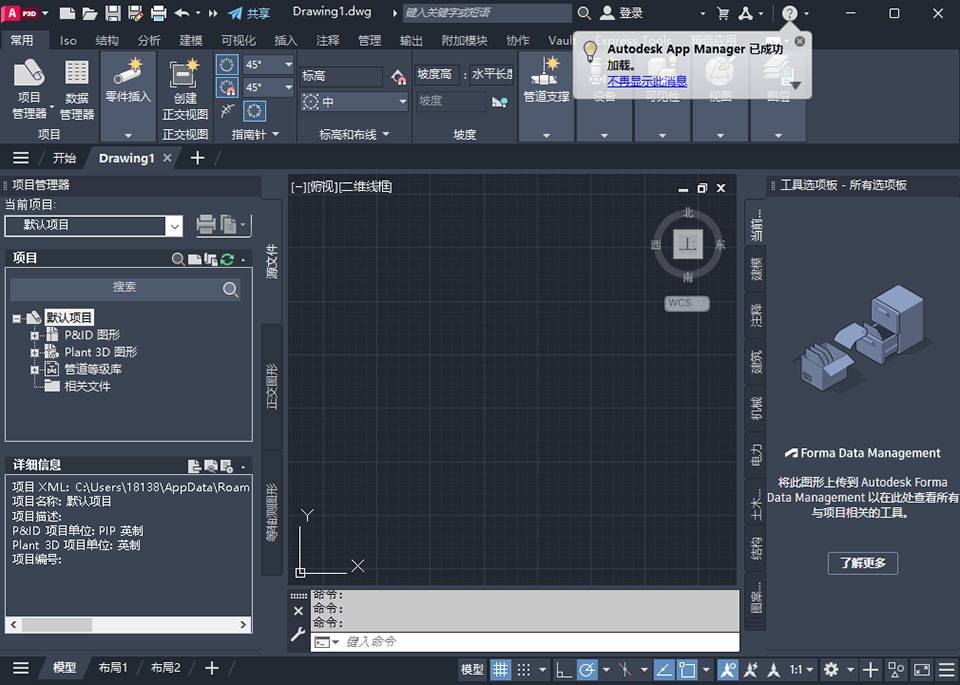Expand the 指南针 panel arrow
This screenshot has height=685, width=960.
coord(276,134)
